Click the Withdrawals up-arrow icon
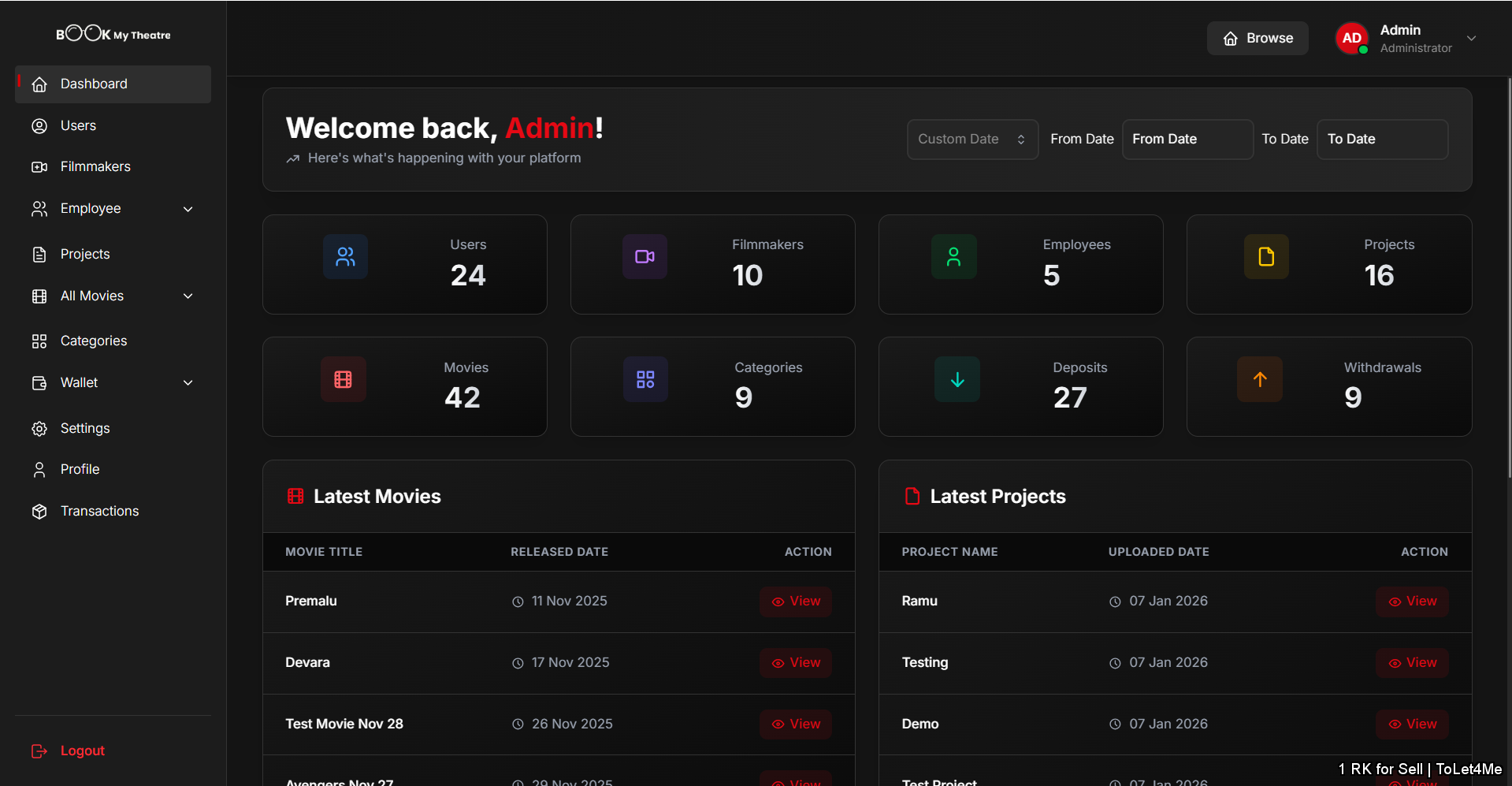The height and width of the screenshot is (786, 1512). [1260, 379]
